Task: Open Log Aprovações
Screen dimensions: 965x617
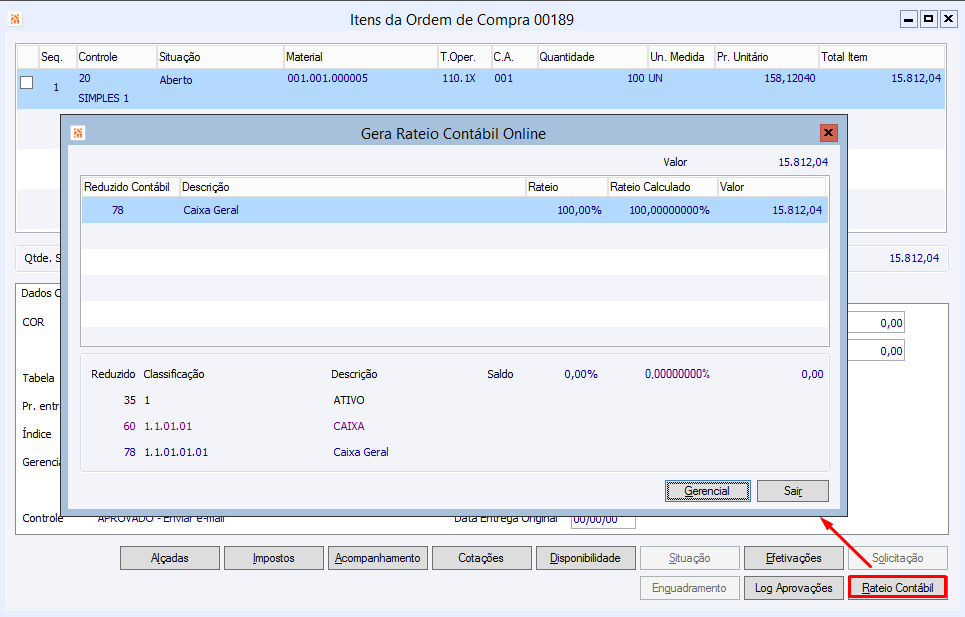Action: click(x=793, y=588)
